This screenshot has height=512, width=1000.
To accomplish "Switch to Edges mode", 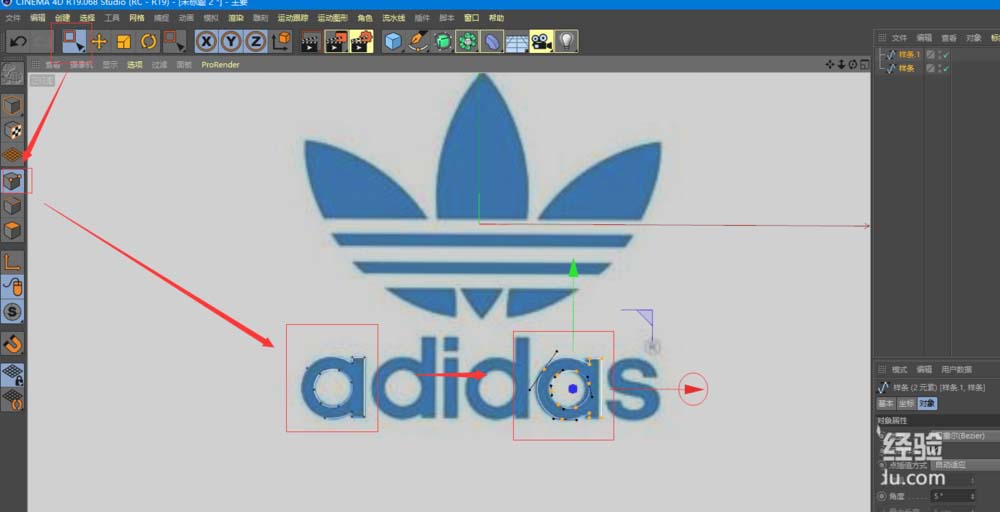I will tap(13, 207).
